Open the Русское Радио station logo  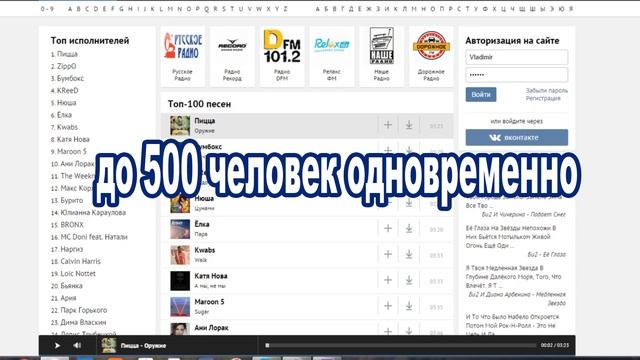182,46
